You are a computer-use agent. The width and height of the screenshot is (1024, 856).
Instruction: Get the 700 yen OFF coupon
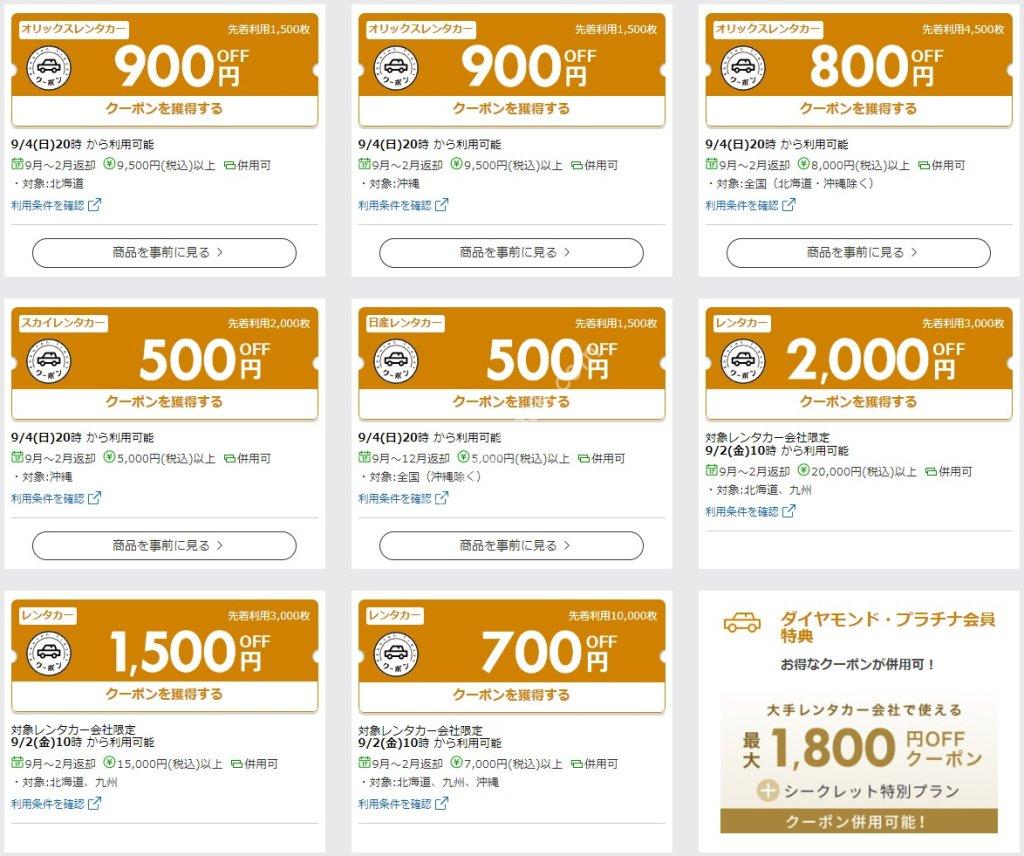pyautogui.click(x=511, y=695)
